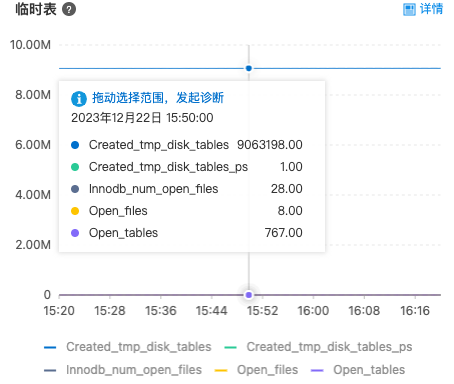
Task: Click the Open_tables value 767.00
Action: (284, 233)
